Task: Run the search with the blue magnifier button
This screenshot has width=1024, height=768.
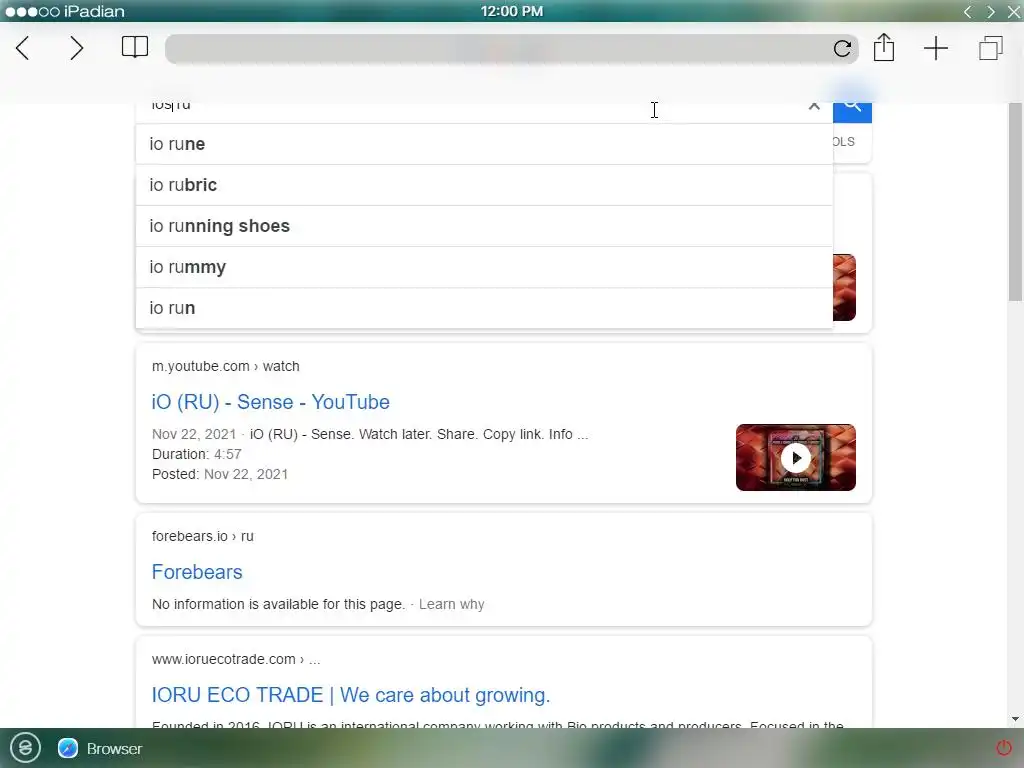Action: (852, 111)
